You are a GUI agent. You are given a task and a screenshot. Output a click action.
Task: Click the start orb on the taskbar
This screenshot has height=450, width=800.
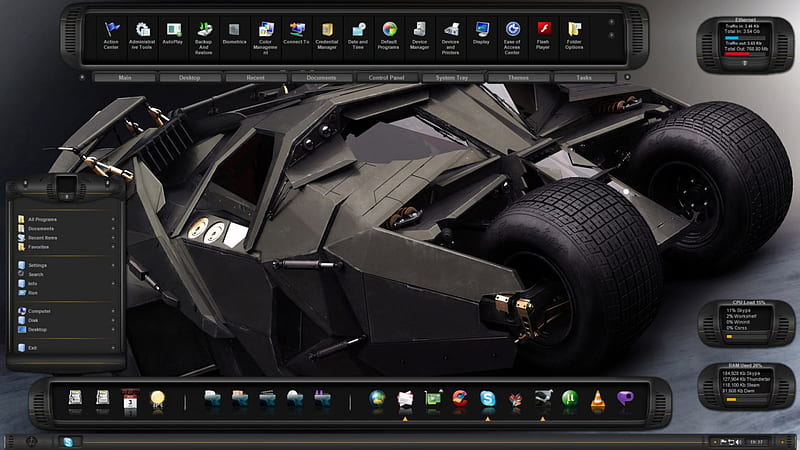click(32, 442)
